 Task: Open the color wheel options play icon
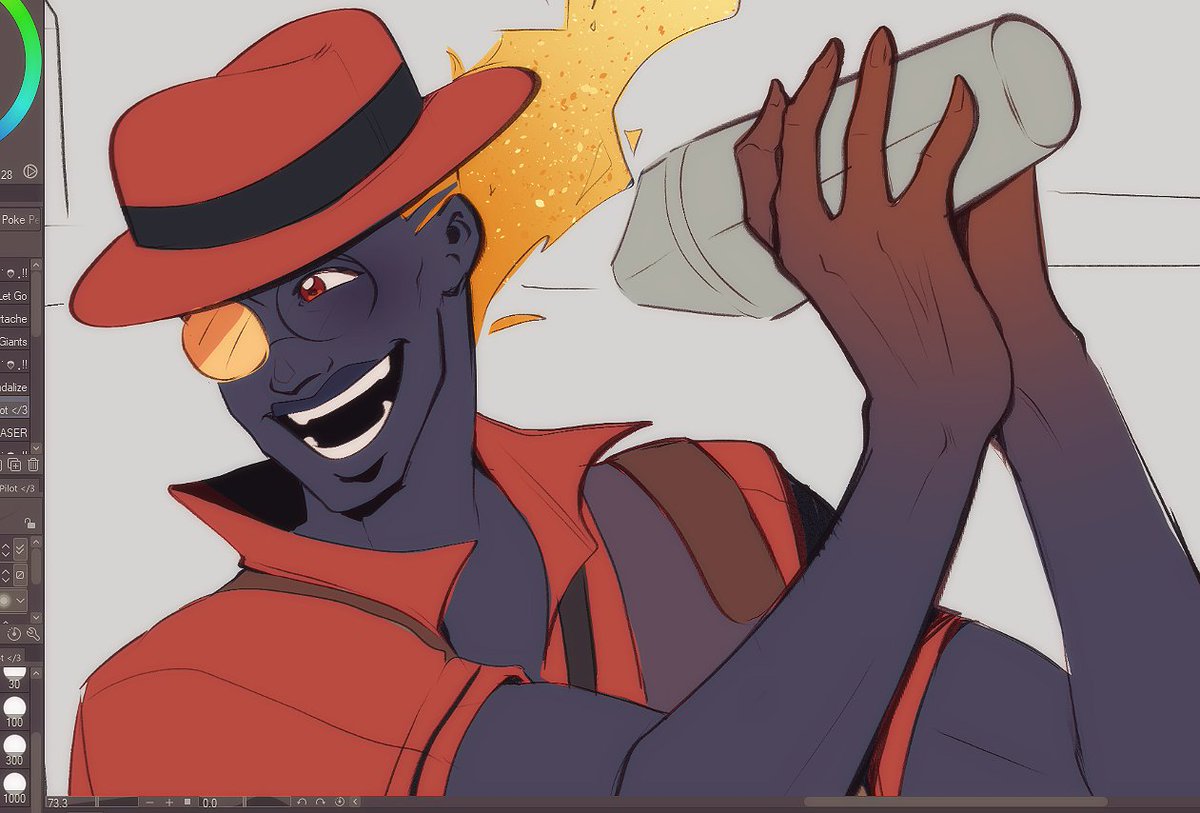pos(30,171)
